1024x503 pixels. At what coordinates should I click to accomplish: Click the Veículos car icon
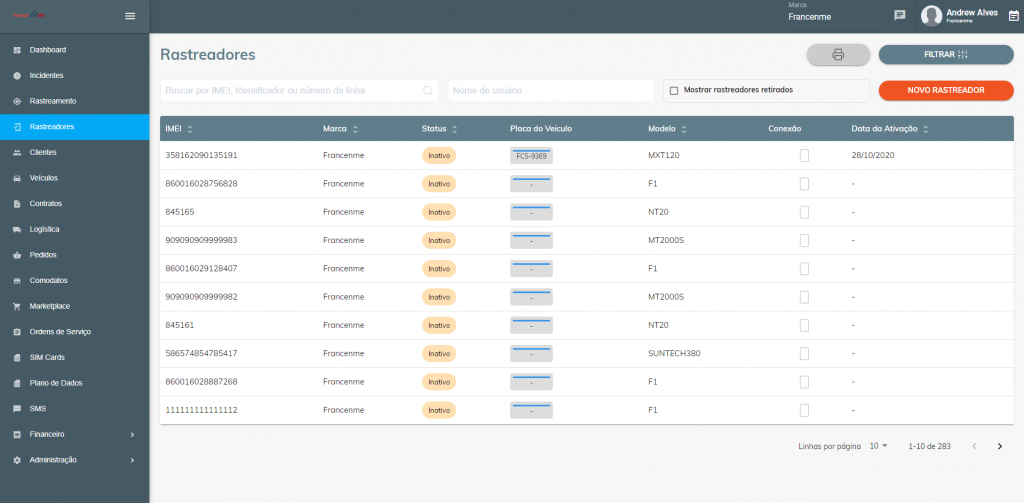coord(18,178)
